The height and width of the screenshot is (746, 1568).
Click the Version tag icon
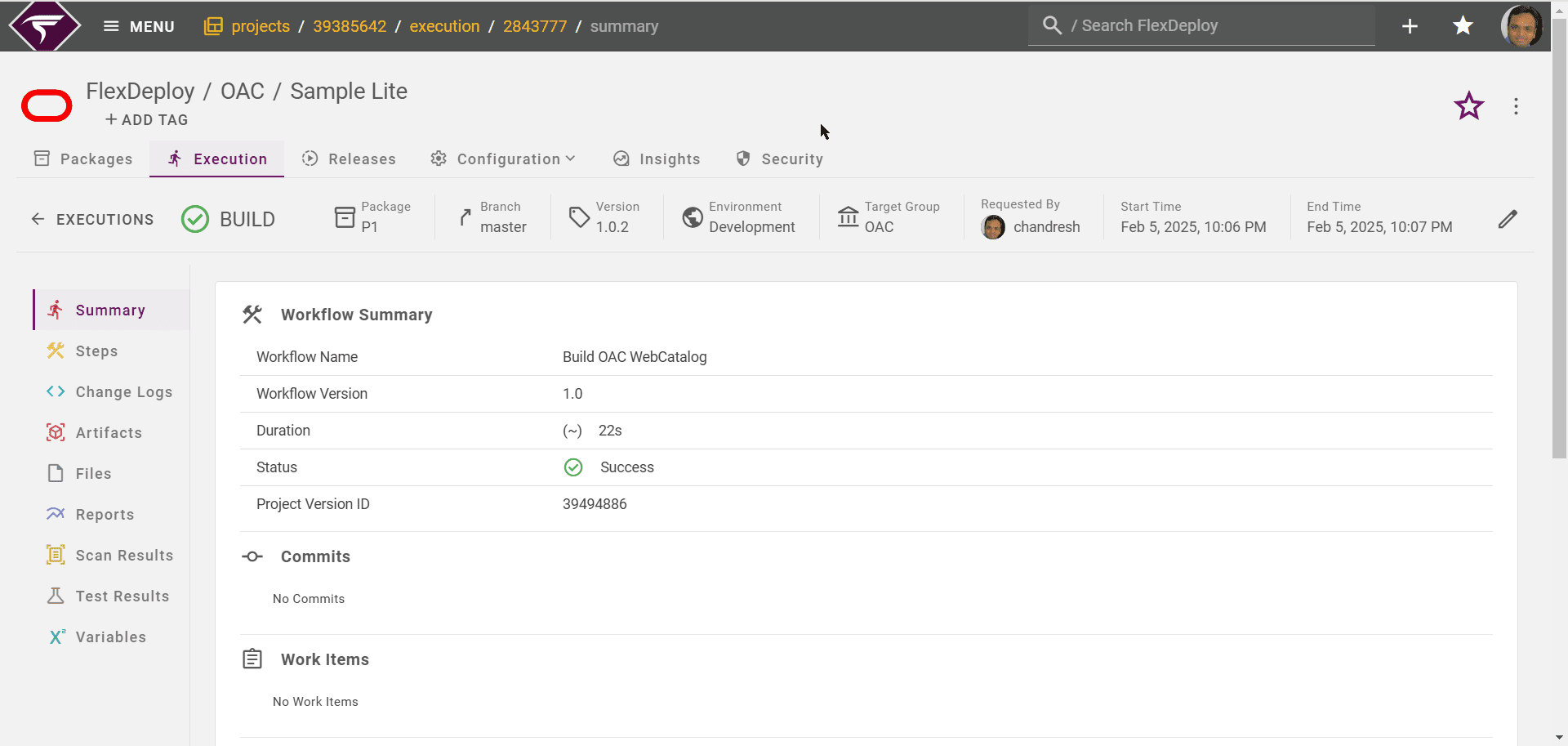[x=579, y=217]
